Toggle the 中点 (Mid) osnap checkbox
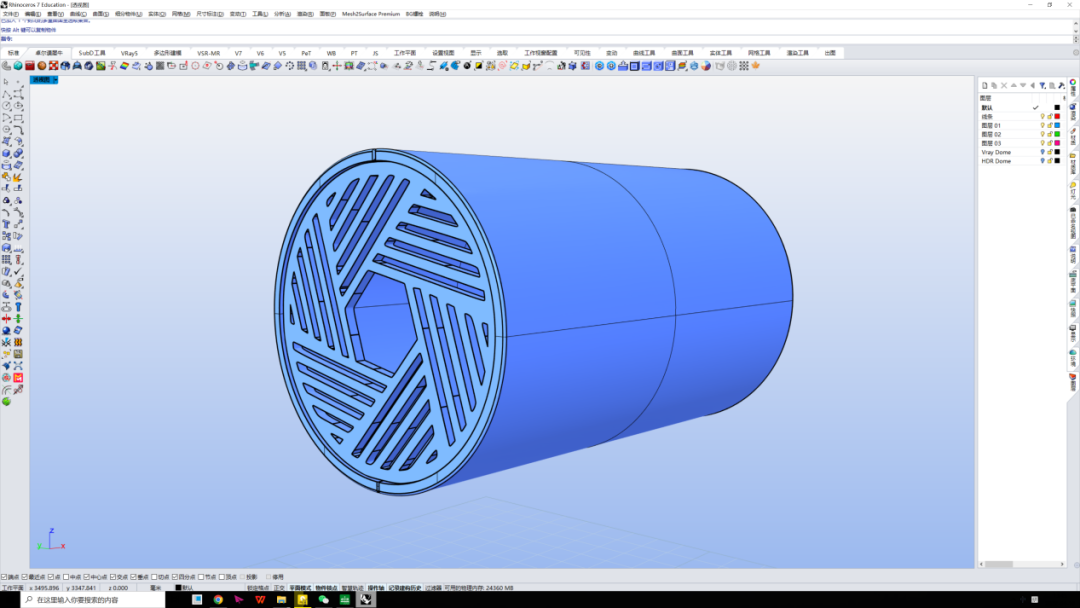 pos(66,577)
